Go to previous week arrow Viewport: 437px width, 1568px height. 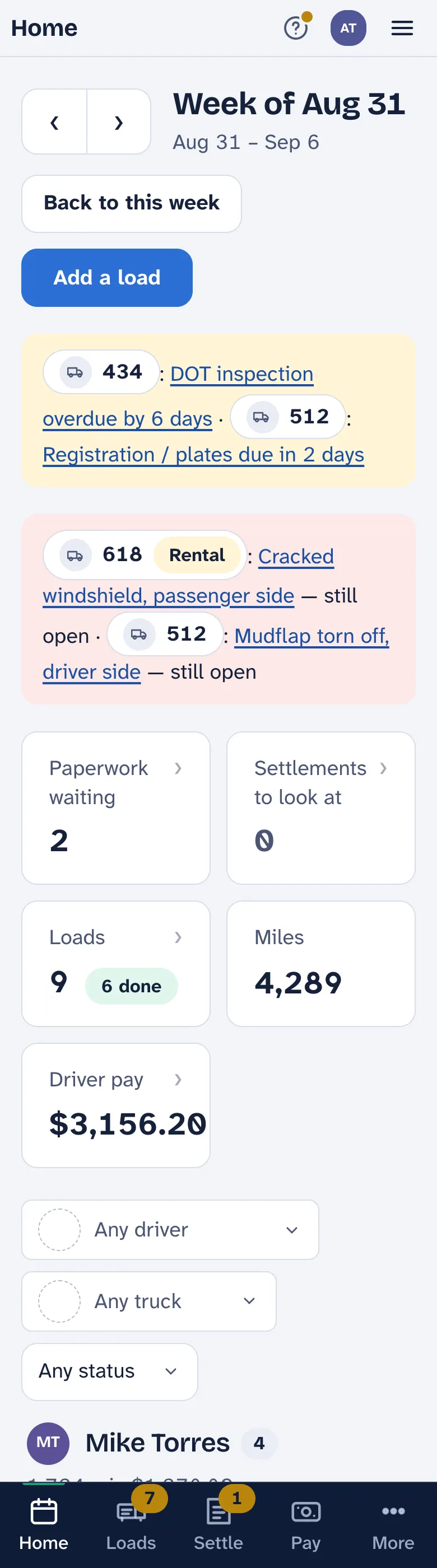(x=54, y=122)
